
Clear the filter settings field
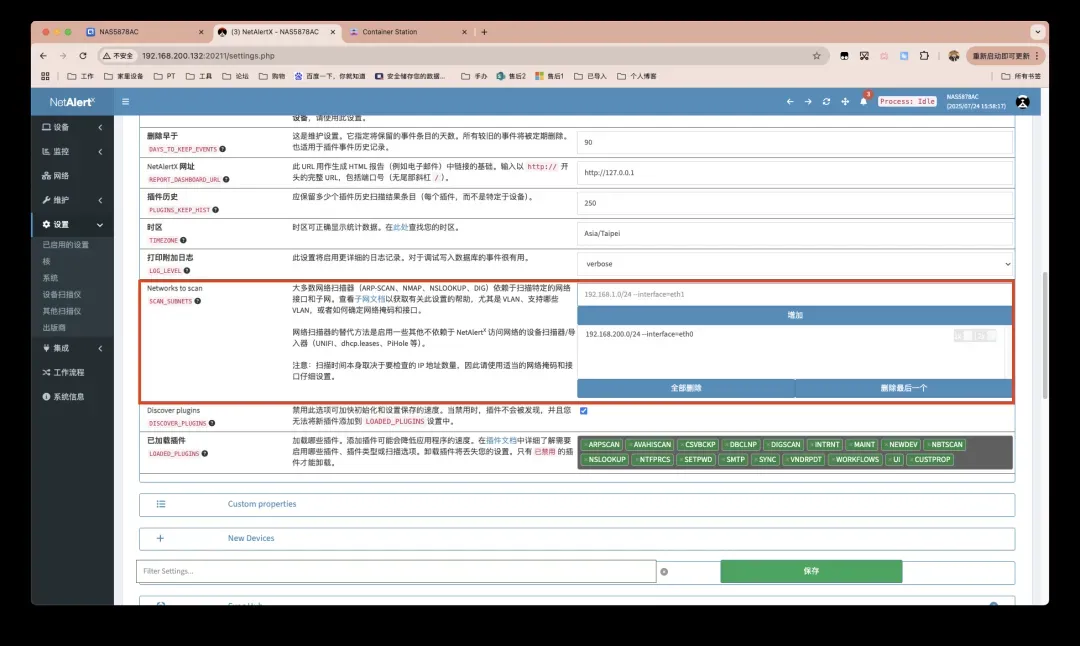pyautogui.click(x=663, y=571)
